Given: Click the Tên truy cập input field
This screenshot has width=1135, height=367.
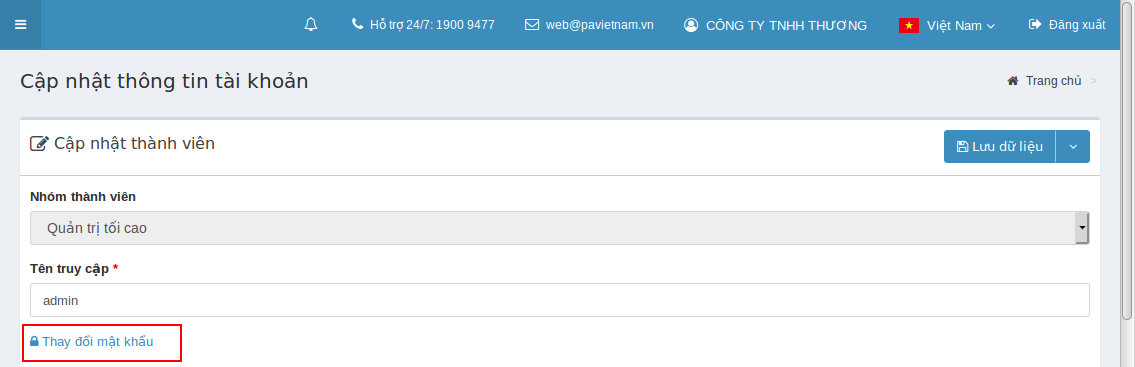Looking at the screenshot, I should [560, 300].
